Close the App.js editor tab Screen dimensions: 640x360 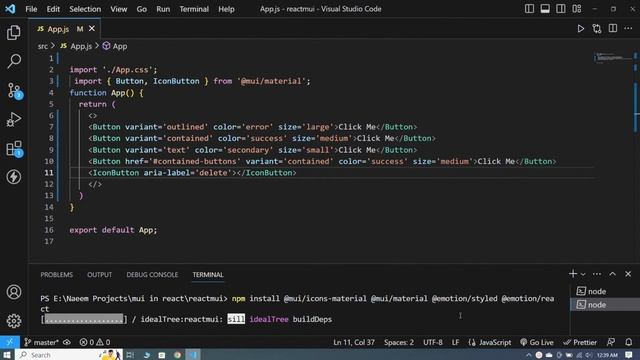(x=92, y=29)
